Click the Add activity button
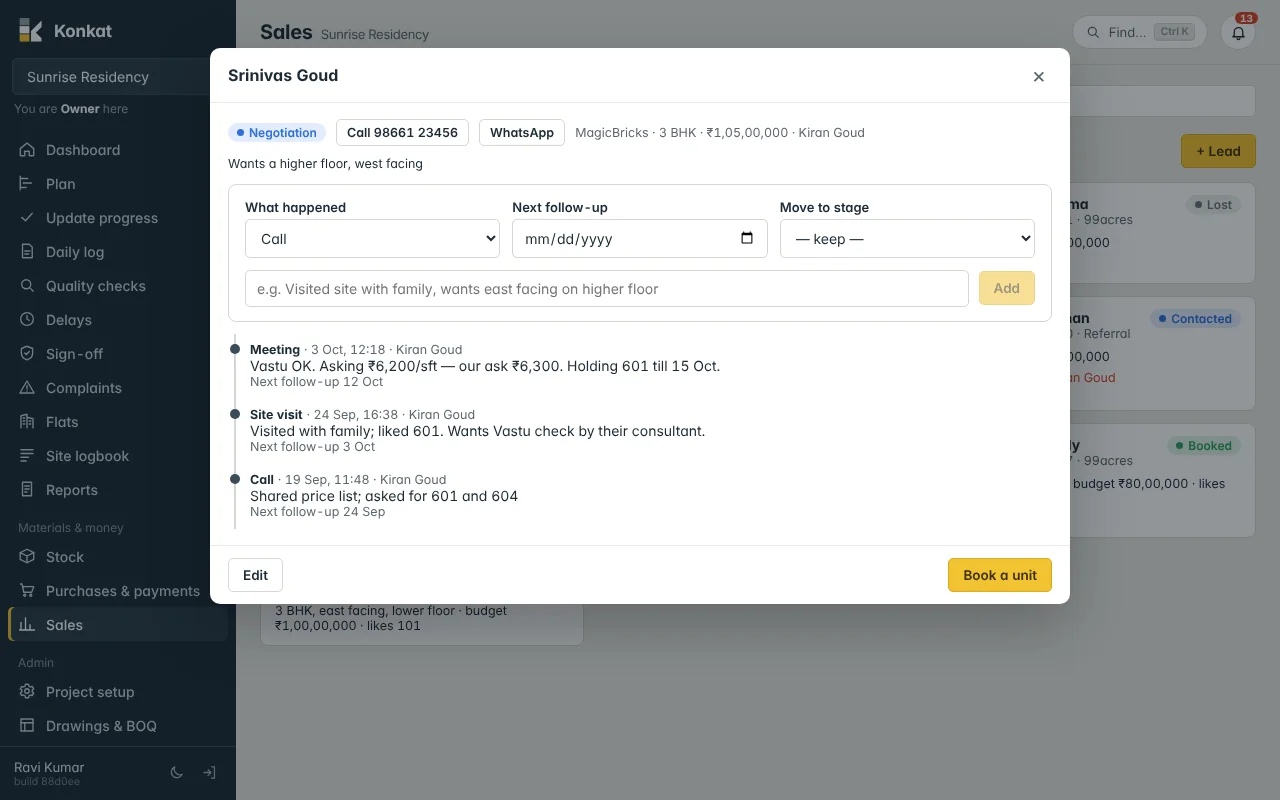The width and height of the screenshot is (1280, 800). point(1007,289)
